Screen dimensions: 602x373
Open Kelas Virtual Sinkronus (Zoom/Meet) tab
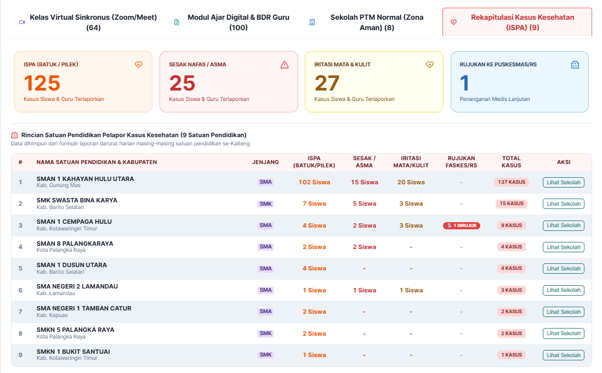(88, 22)
